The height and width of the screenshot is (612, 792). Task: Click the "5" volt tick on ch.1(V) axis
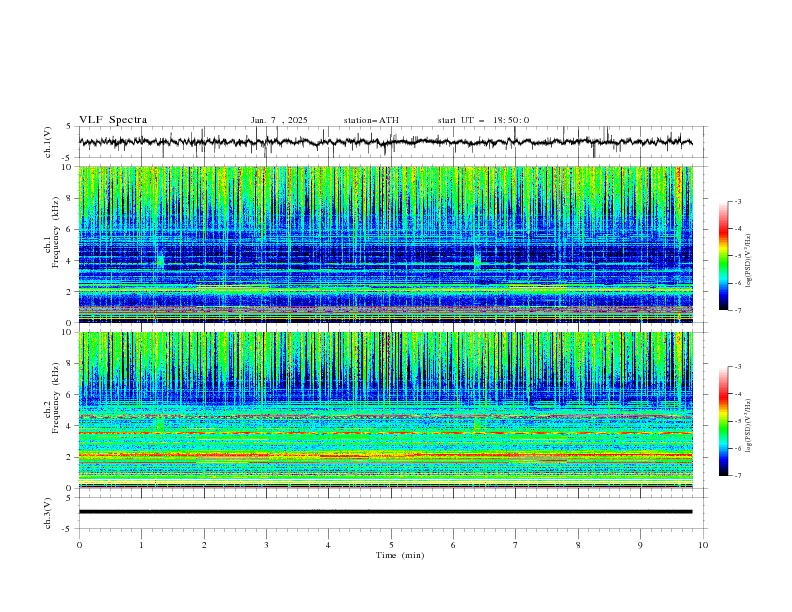coord(69,127)
